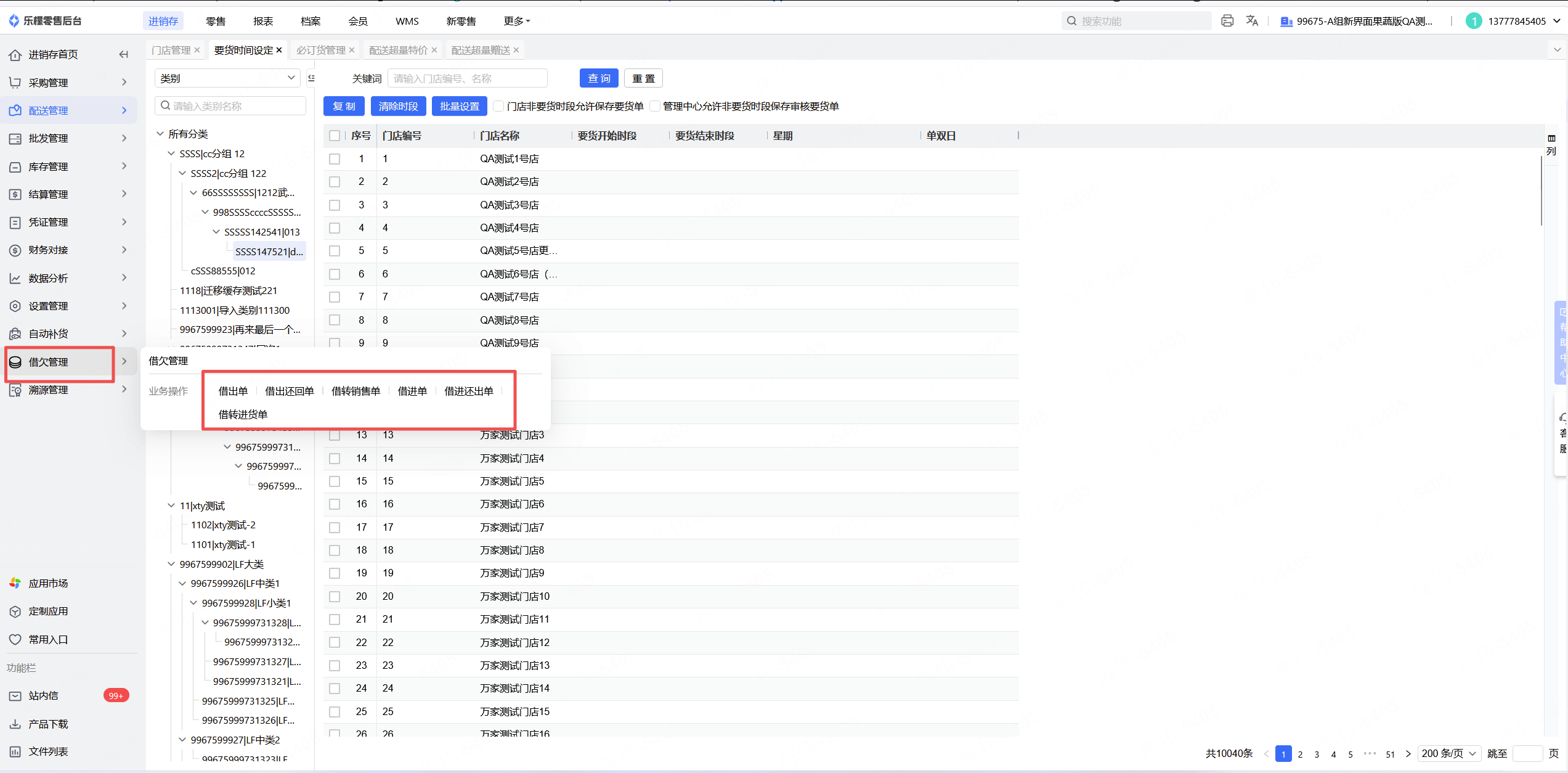Click 数据分析 chart icon in sidebar

tap(15, 278)
